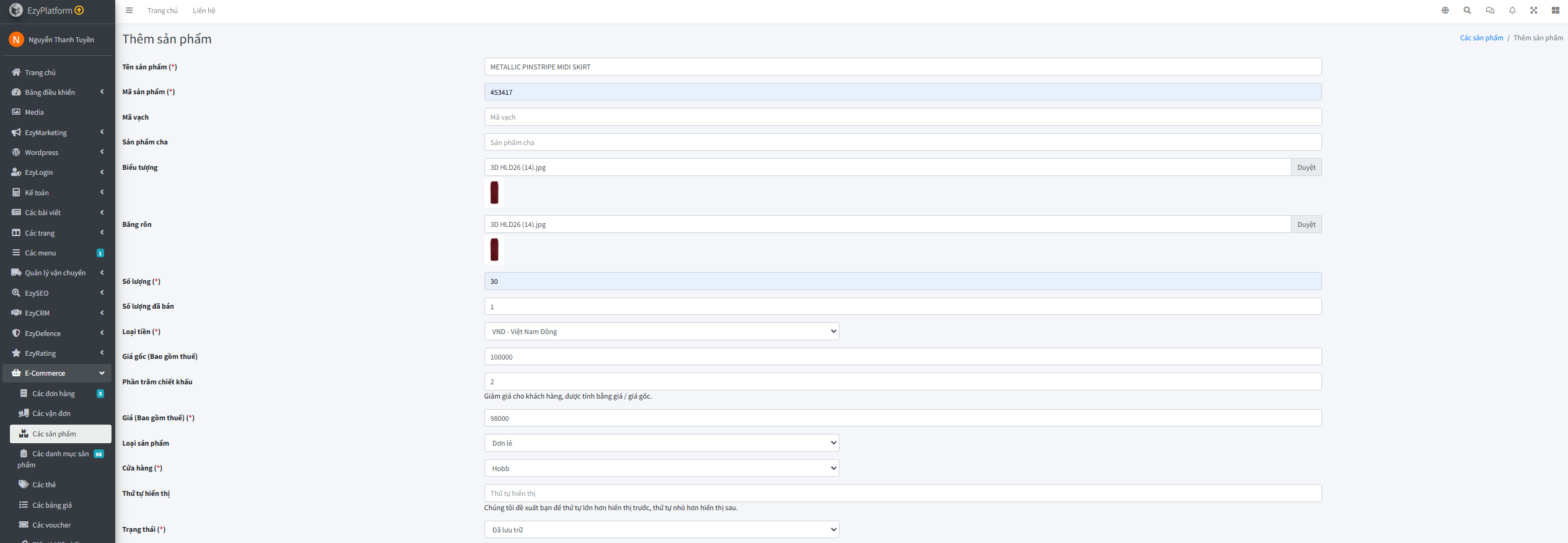The image size is (1568, 543).
Task: Open search with the magnifier icon
Action: [x=1467, y=11]
